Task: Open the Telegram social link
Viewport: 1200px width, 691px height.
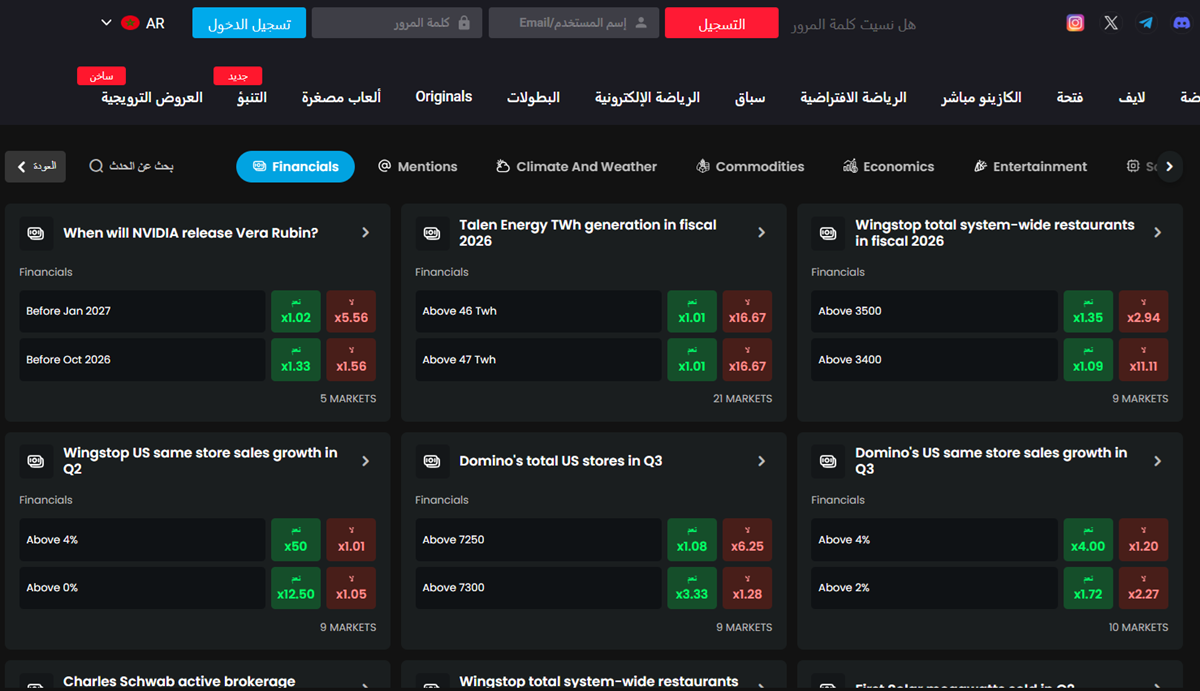Action: click(x=1146, y=23)
